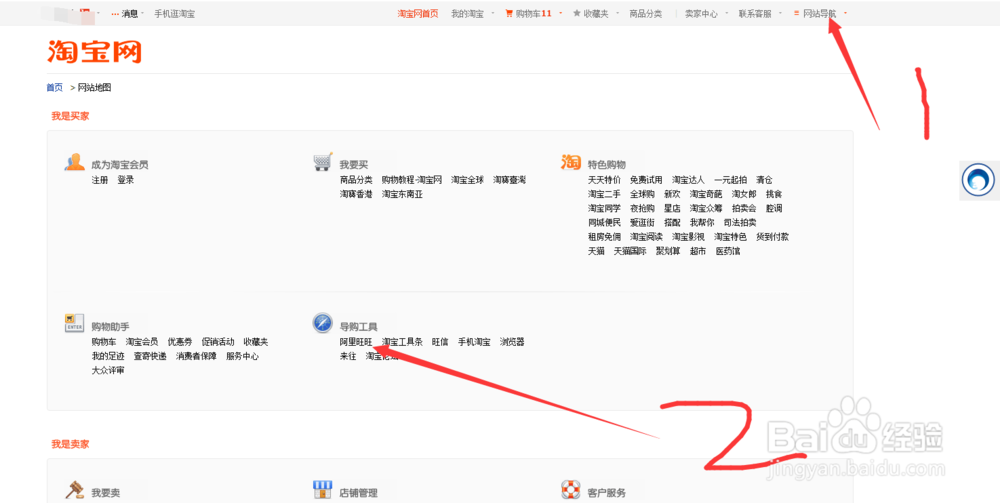Open 购物车 under 购物助手

coord(104,342)
